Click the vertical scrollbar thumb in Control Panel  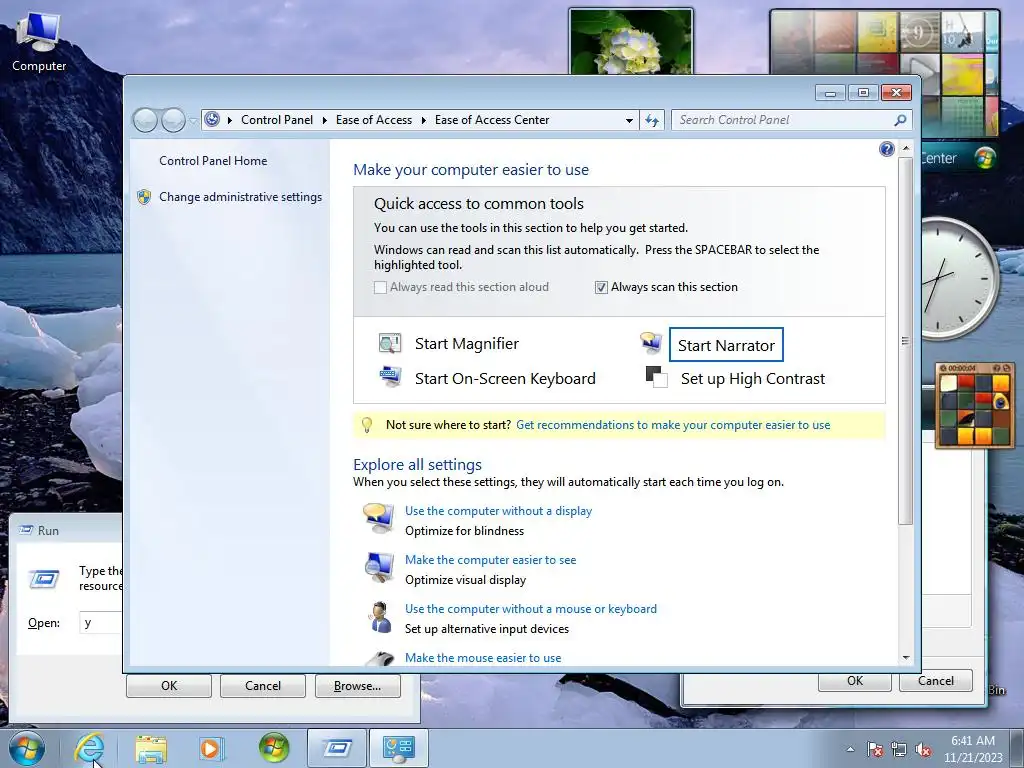pos(905,340)
